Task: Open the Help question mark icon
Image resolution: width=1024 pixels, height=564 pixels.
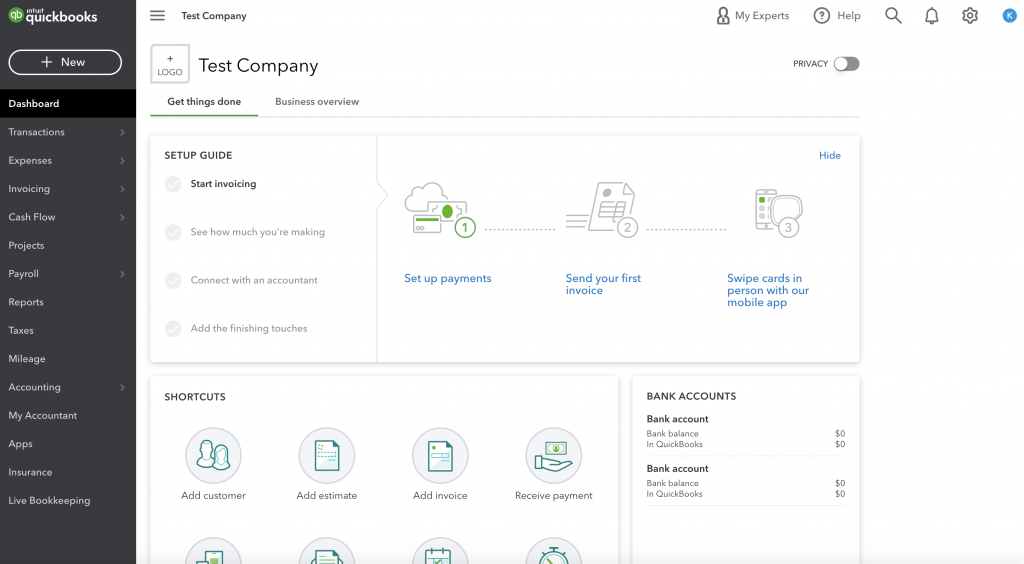Action: [822, 16]
